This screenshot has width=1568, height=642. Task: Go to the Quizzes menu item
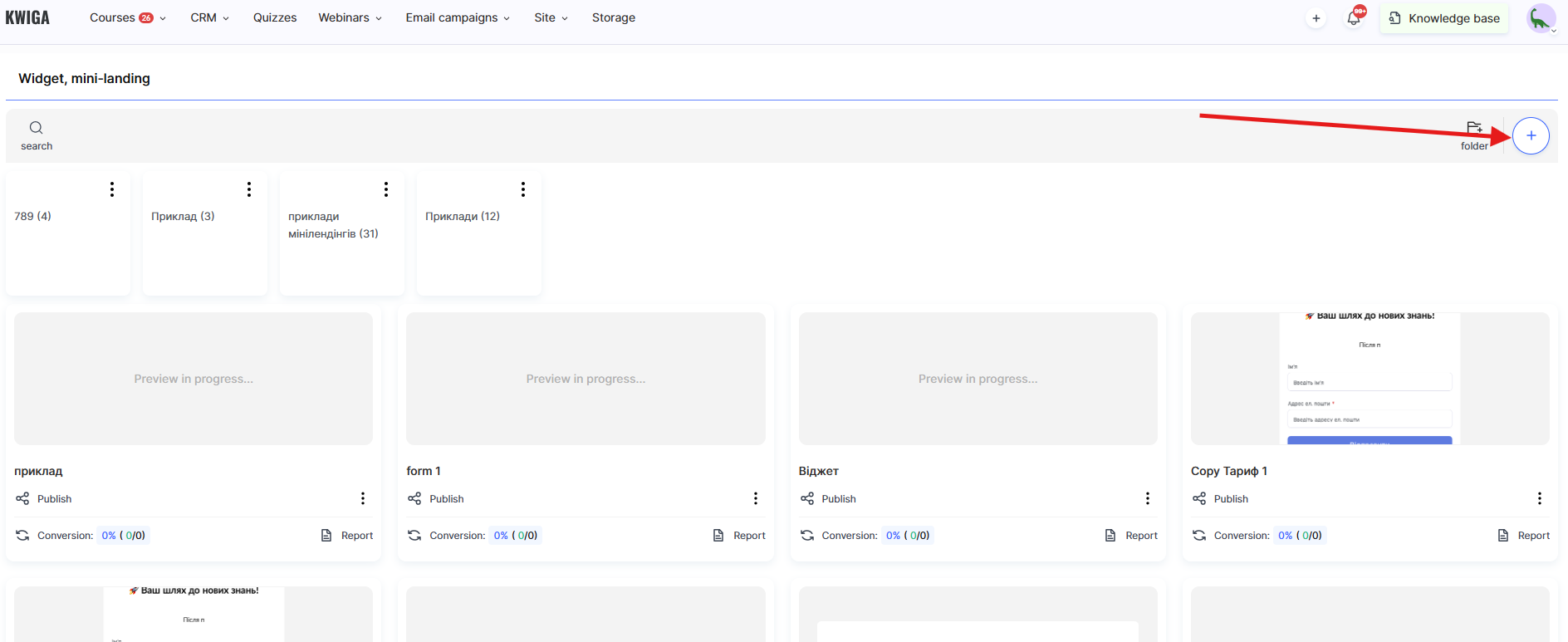click(275, 17)
